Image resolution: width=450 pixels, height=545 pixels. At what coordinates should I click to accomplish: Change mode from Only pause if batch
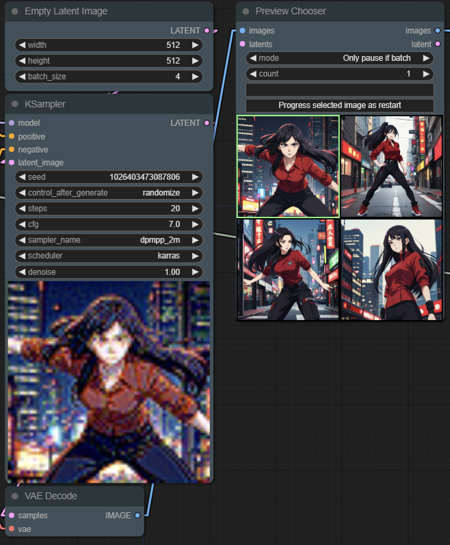339,58
